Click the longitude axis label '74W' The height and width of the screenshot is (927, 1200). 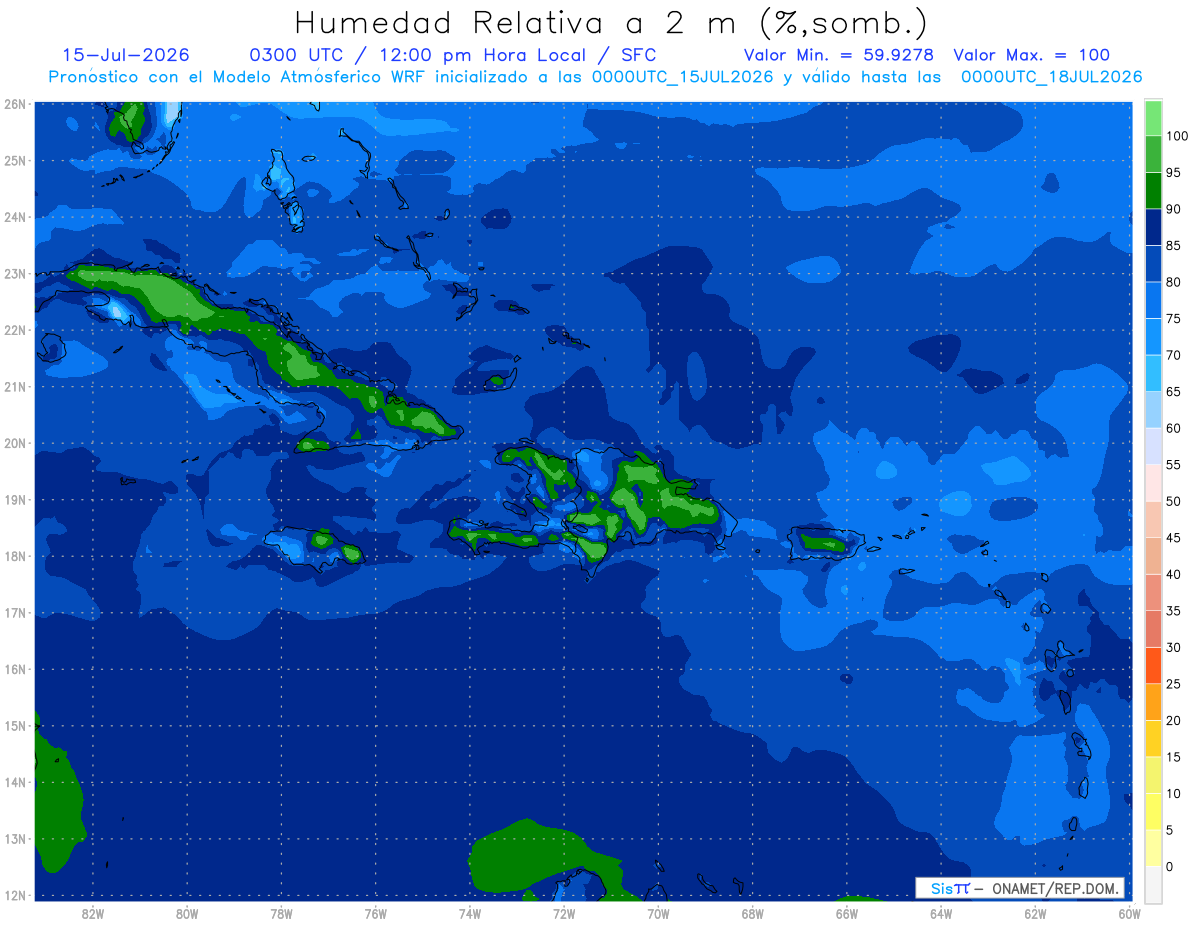(x=469, y=913)
